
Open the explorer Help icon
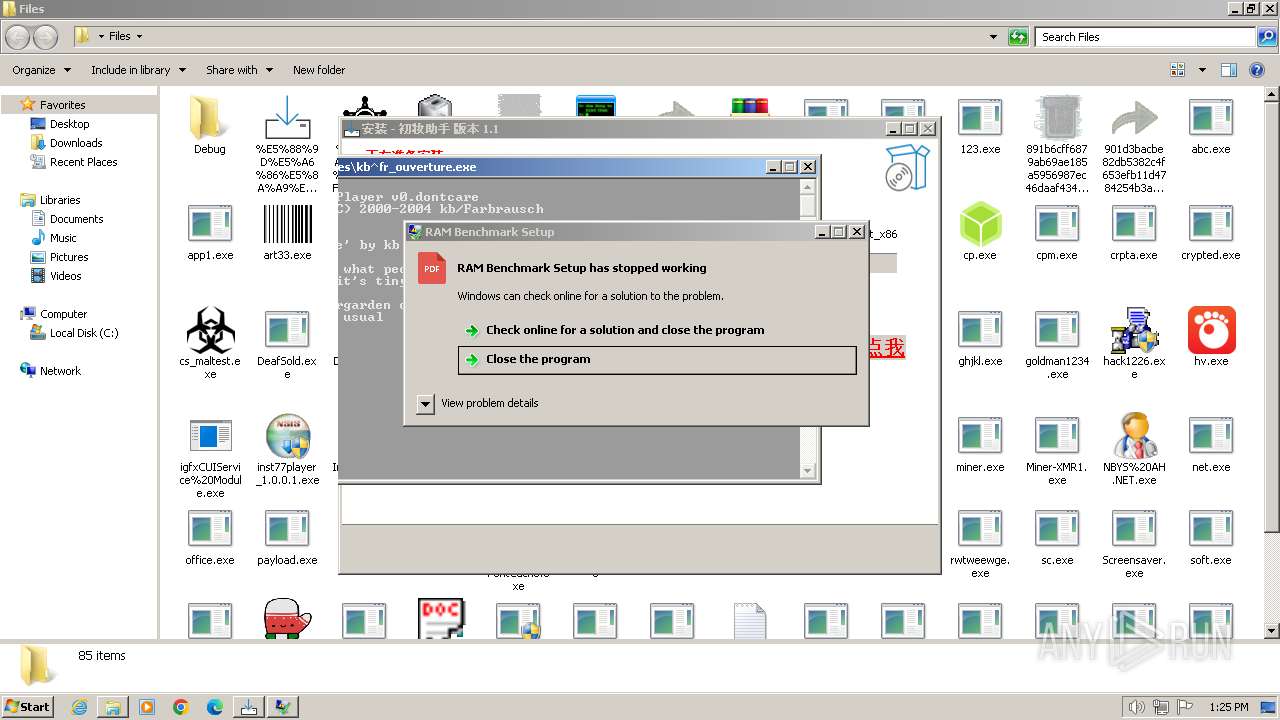pos(1257,70)
